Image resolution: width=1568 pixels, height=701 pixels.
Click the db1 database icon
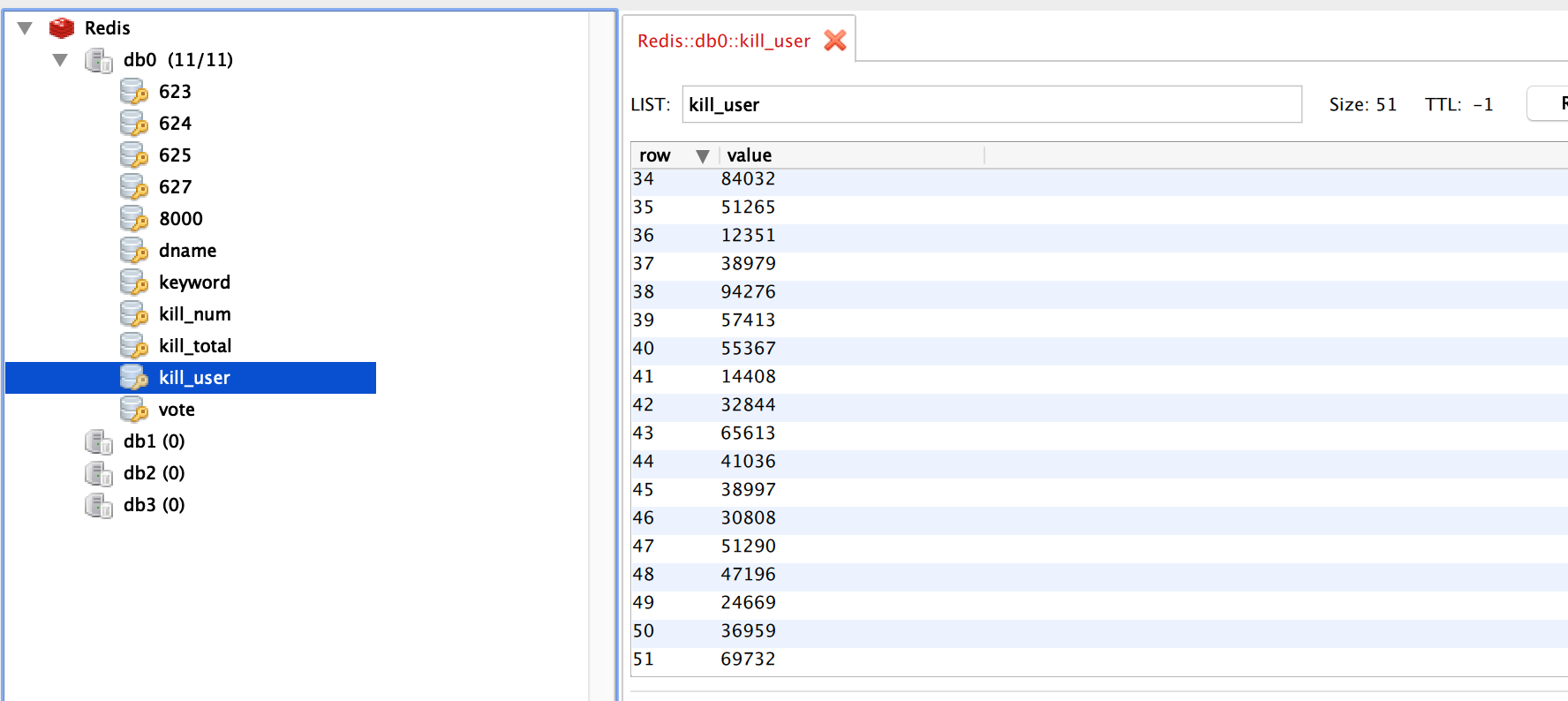(98, 441)
